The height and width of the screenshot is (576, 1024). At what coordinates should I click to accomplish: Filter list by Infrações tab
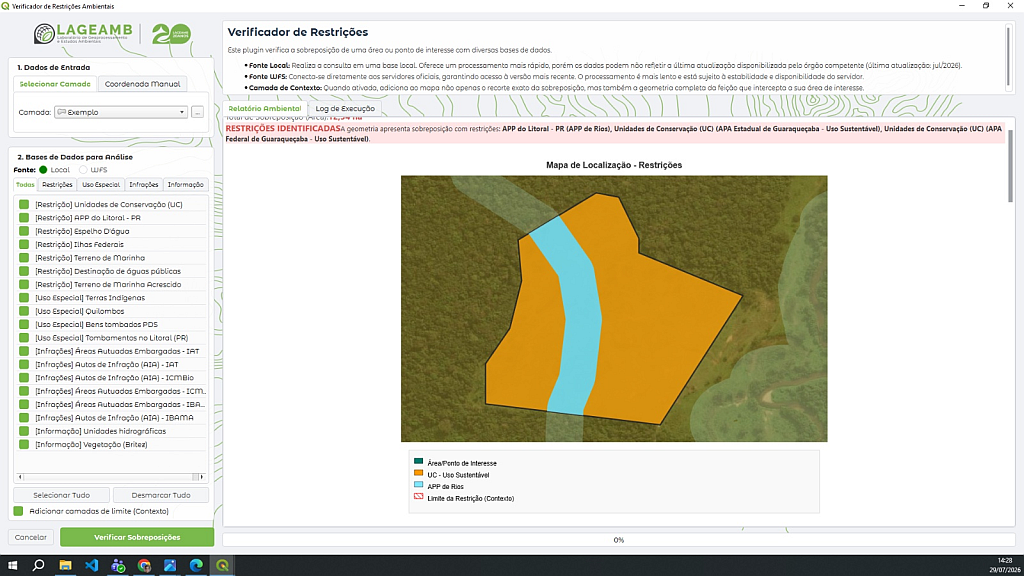(144, 185)
